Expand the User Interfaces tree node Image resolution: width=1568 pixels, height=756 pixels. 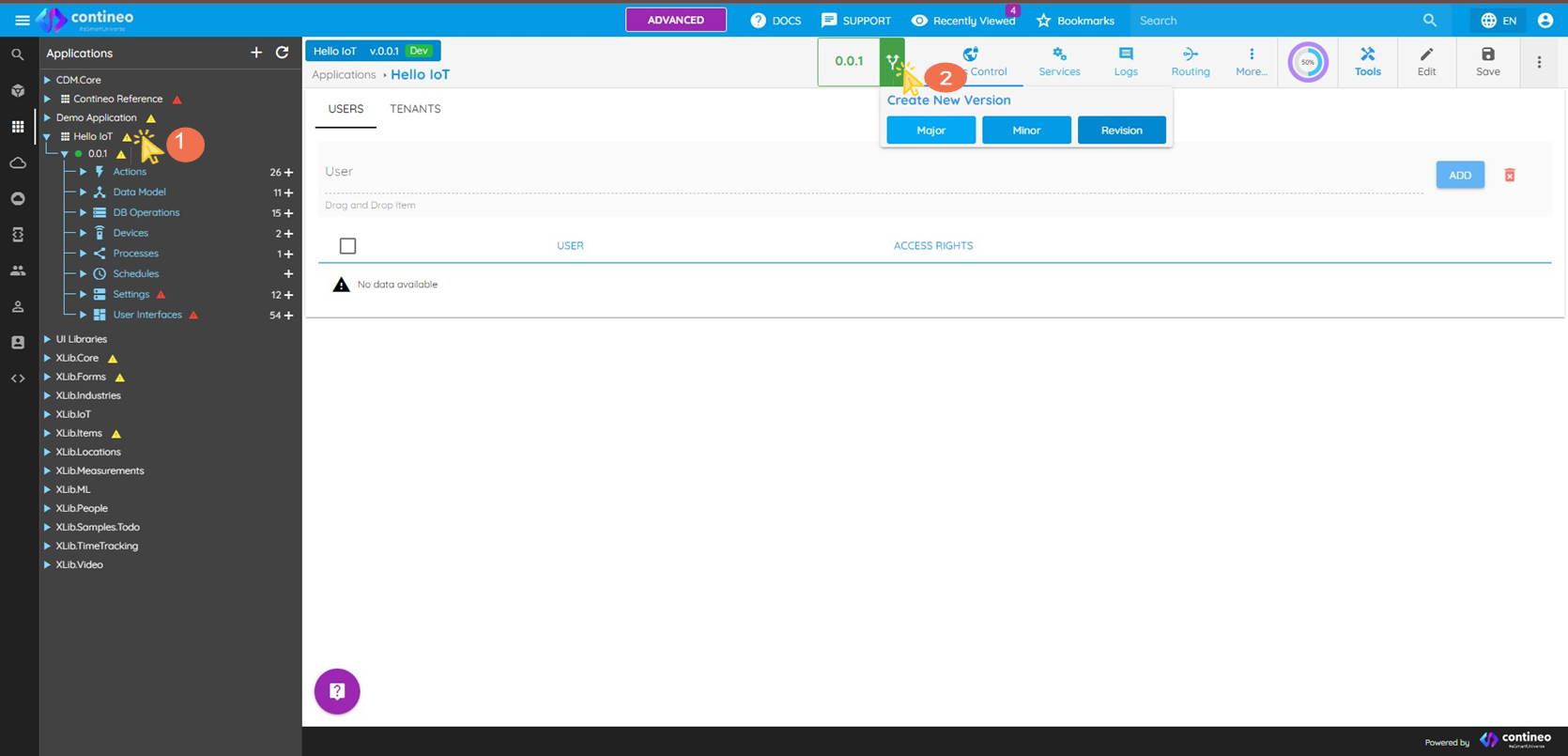[84, 316]
